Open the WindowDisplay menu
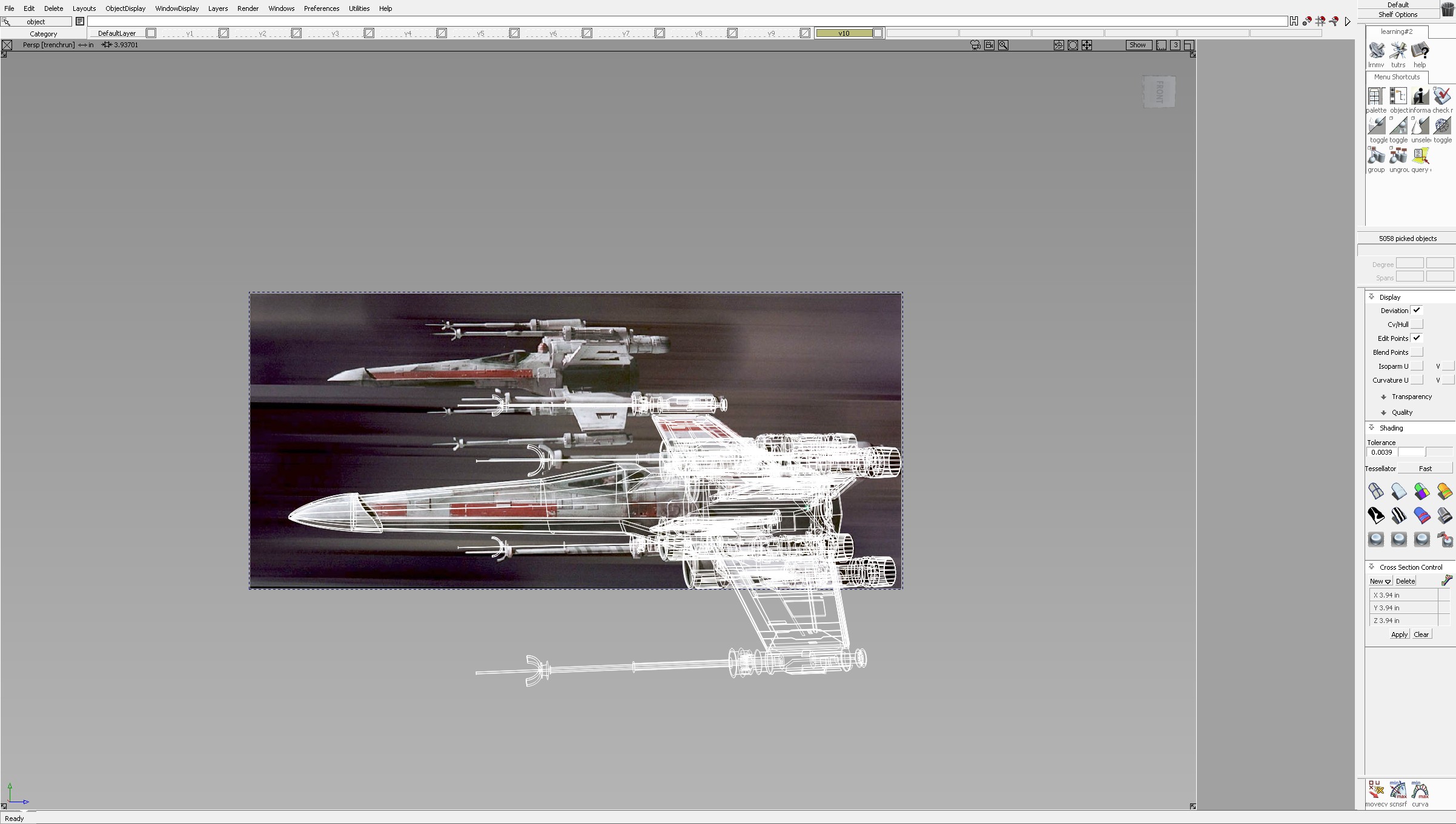The width and height of the screenshot is (1456, 824). [x=177, y=8]
